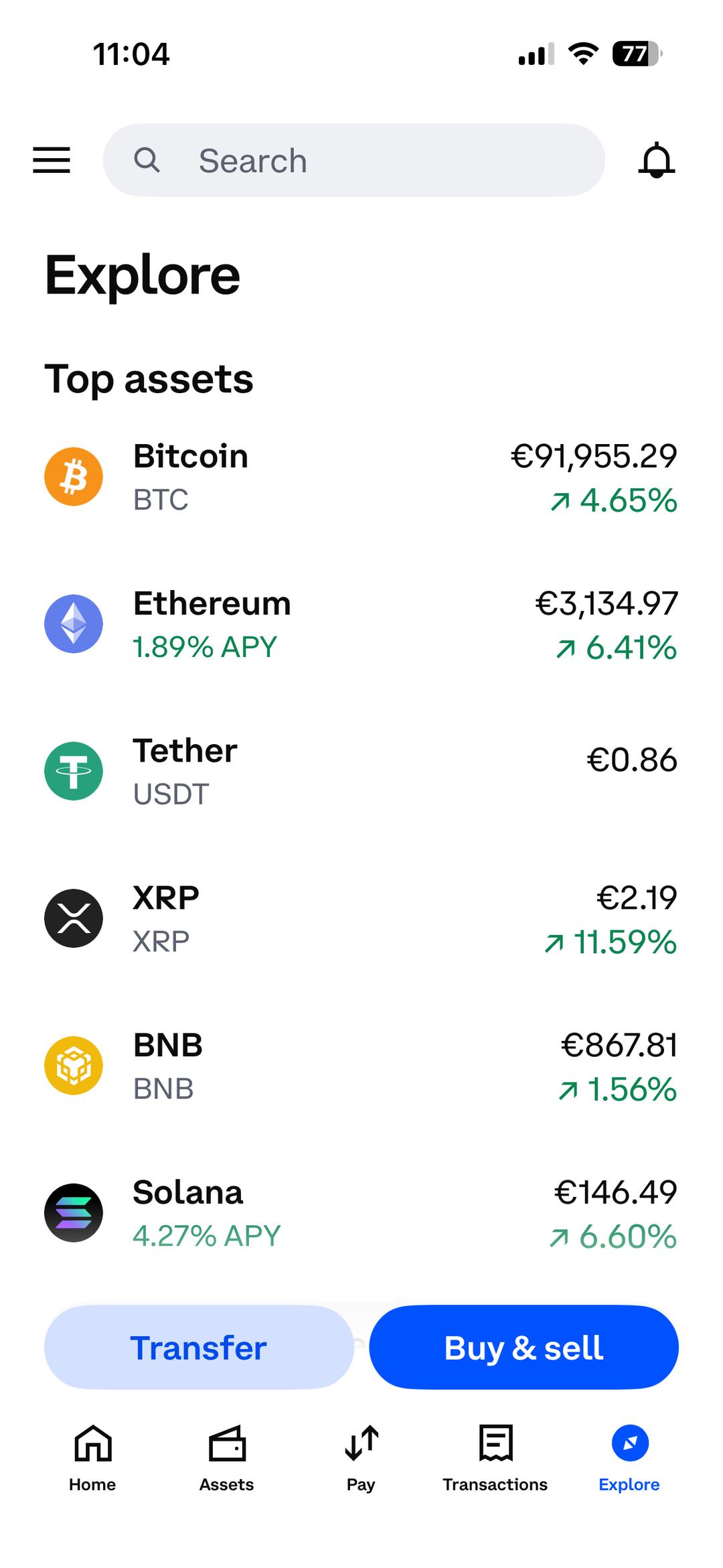Screen dimensions: 723x1568
Task: View Ethereum 1.89% APY label
Action: pos(205,648)
